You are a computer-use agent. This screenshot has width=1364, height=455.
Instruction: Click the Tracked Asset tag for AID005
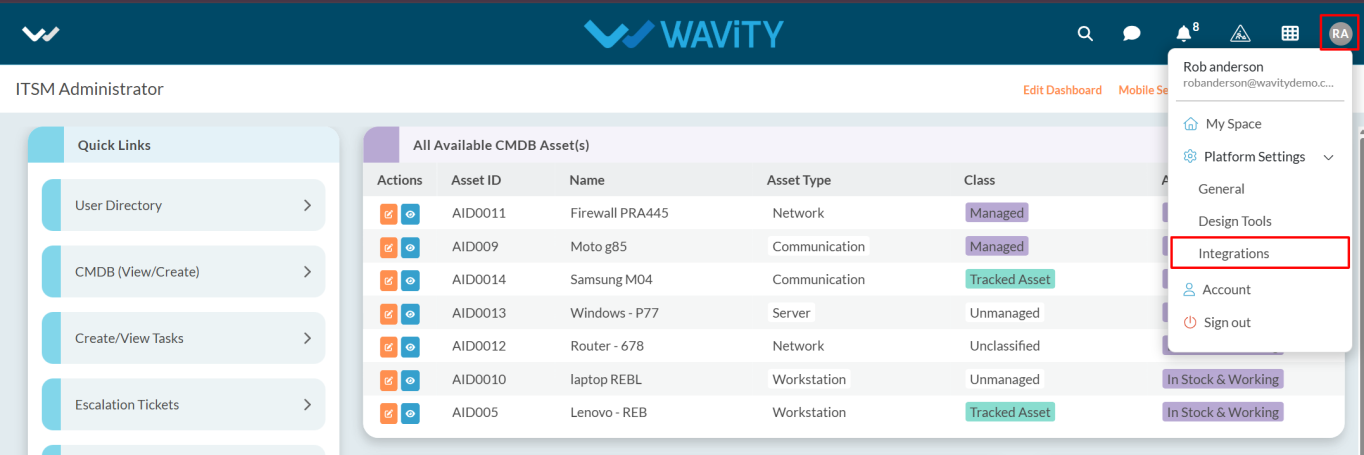[1010, 413]
